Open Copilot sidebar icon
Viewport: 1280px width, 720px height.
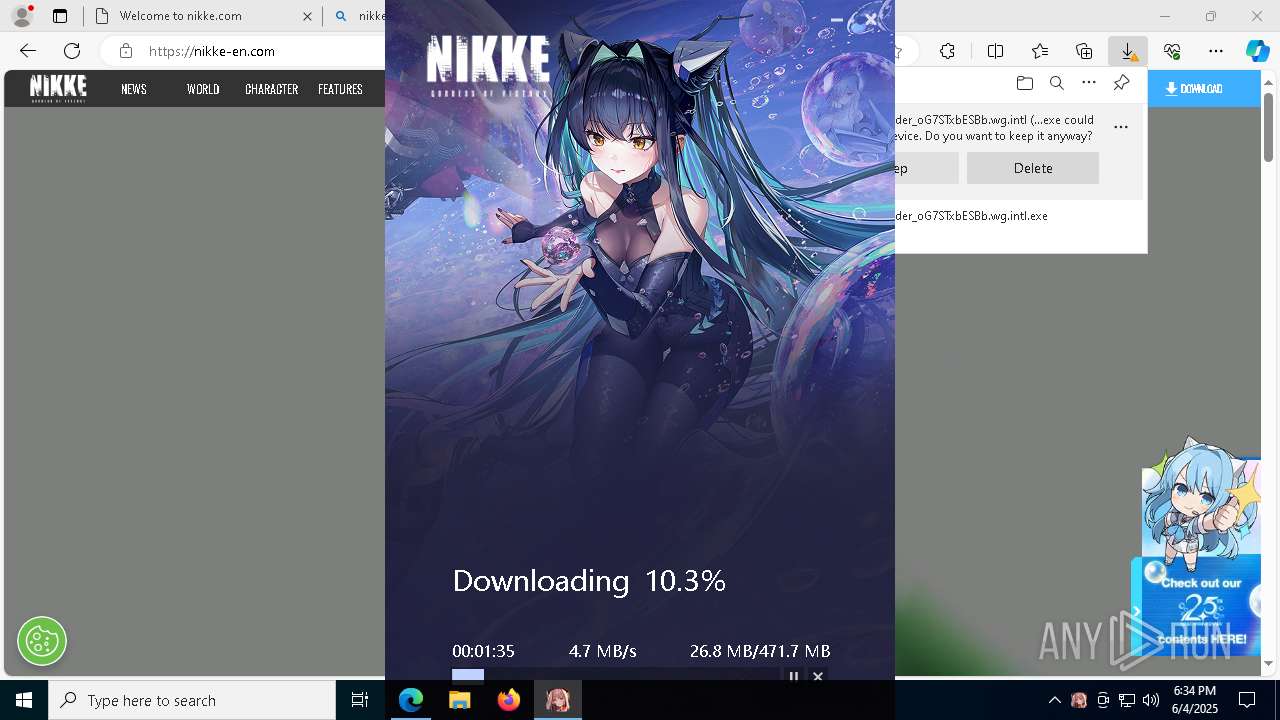[1257, 51]
